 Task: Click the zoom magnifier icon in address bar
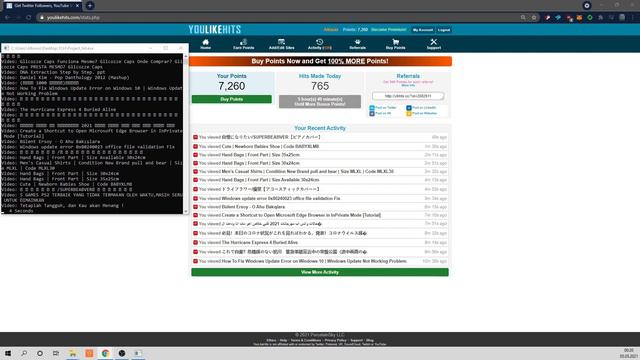(x=523, y=18)
